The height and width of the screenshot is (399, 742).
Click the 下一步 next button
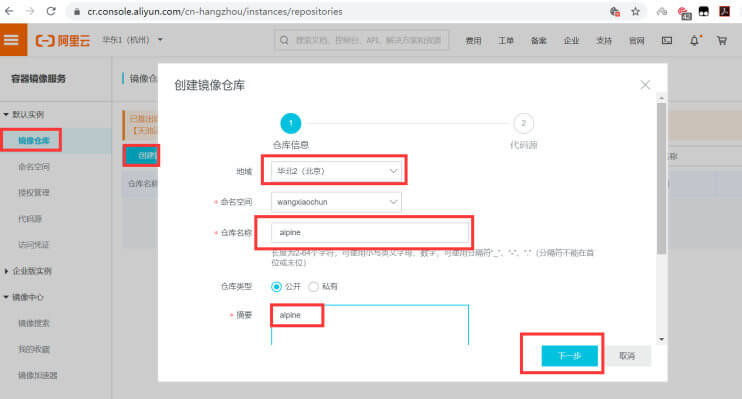[x=569, y=356]
